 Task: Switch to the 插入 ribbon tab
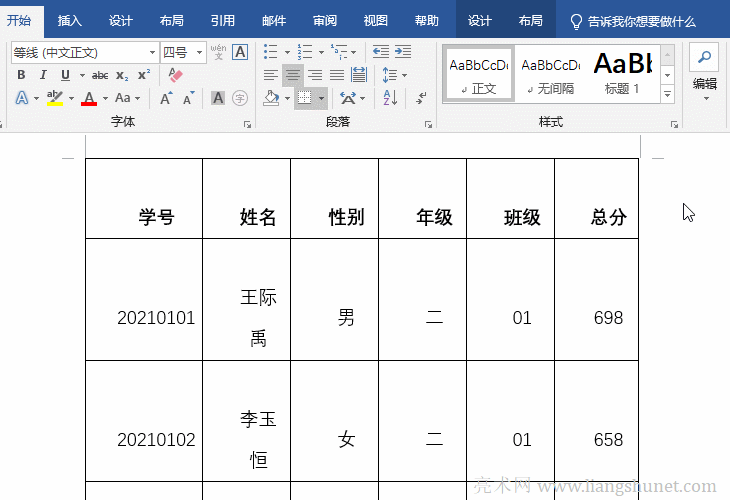tap(70, 21)
